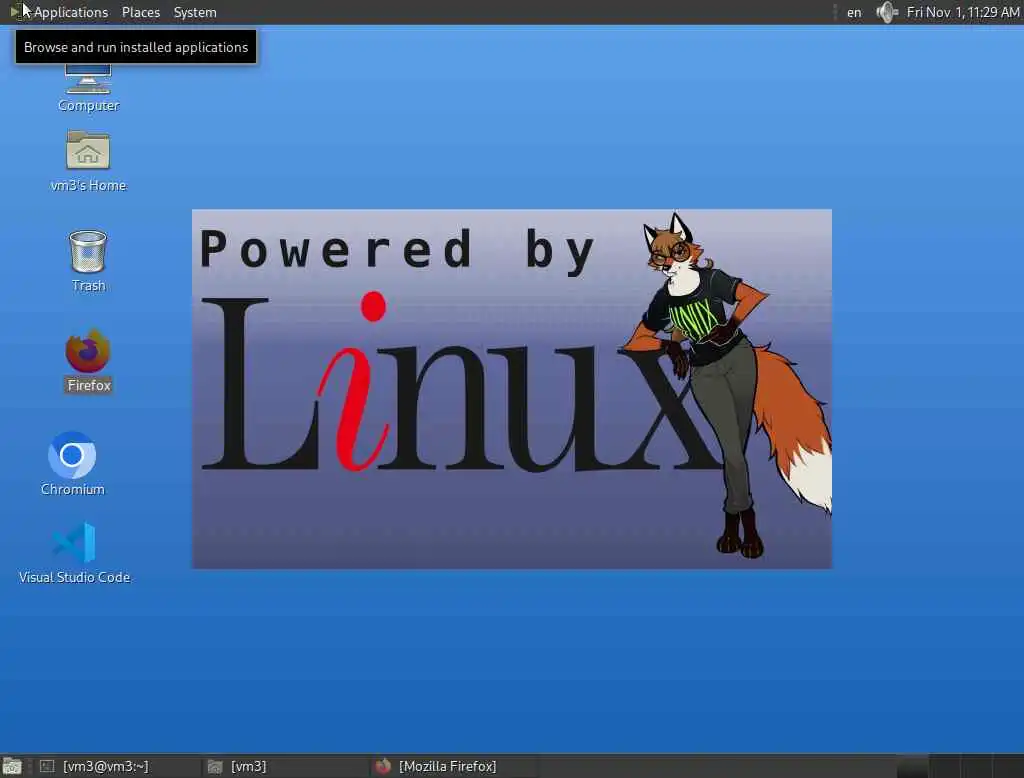Click the en keyboard layout indicator
Viewport: 1024px width, 778px height.
click(x=854, y=12)
